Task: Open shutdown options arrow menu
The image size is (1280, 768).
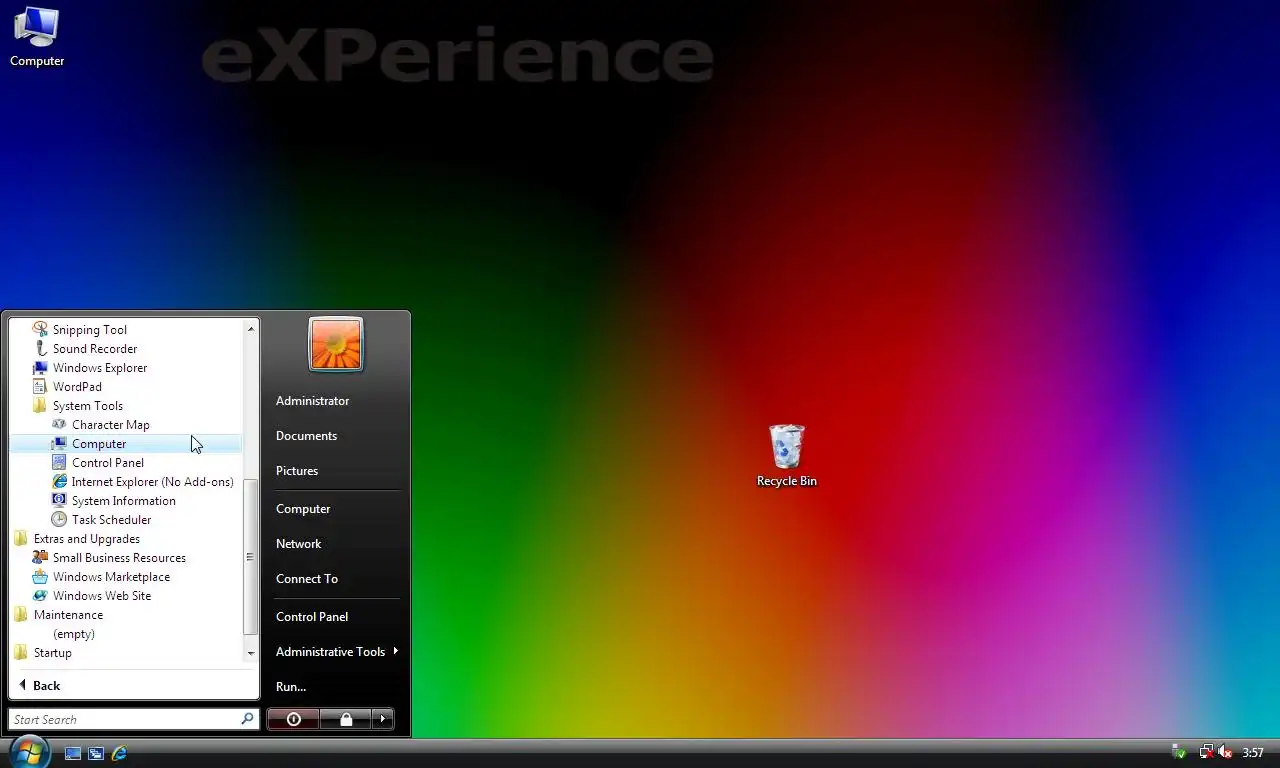Action: [x=383, y=719]
